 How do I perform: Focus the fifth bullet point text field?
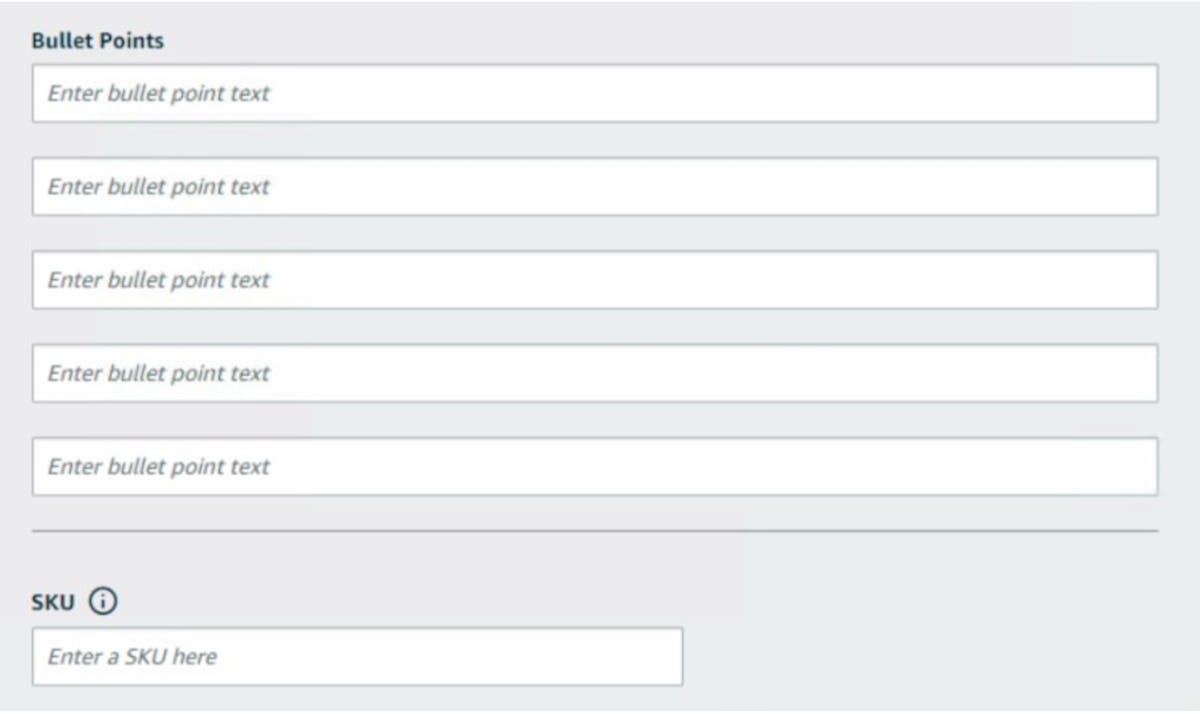click(595, 466)
